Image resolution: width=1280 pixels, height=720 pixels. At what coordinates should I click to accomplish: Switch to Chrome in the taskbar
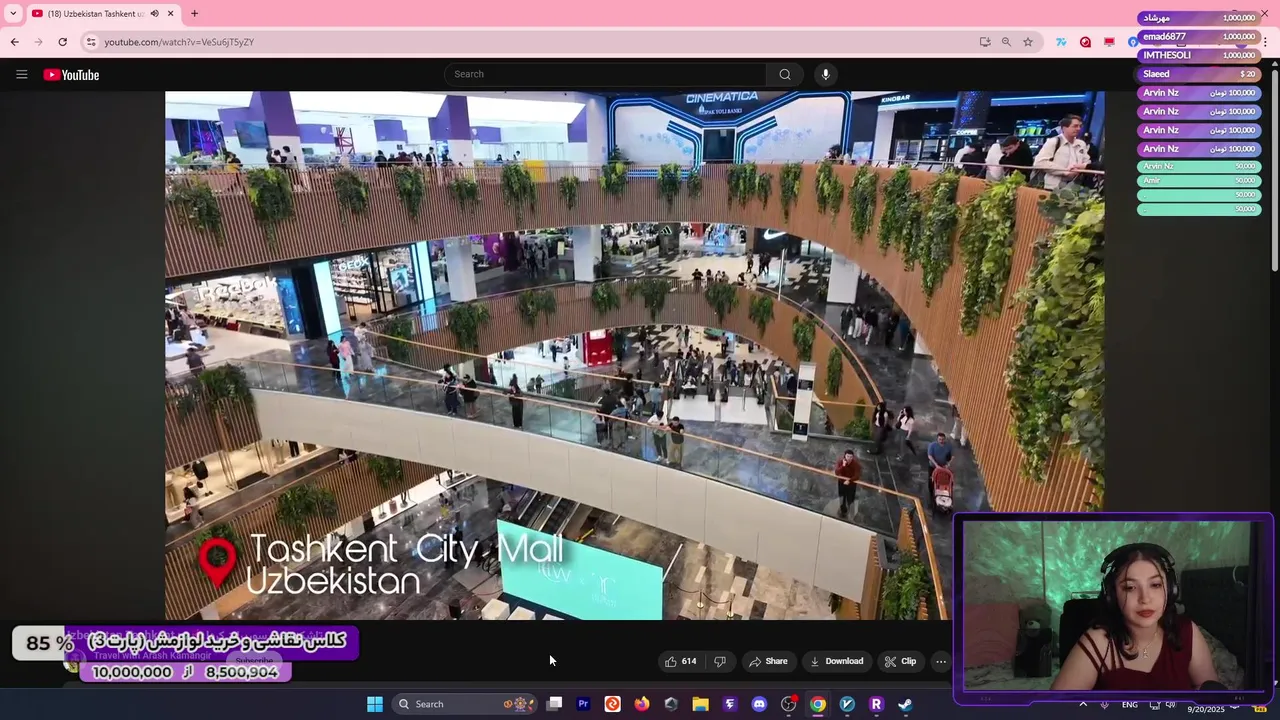pos(818,704)
